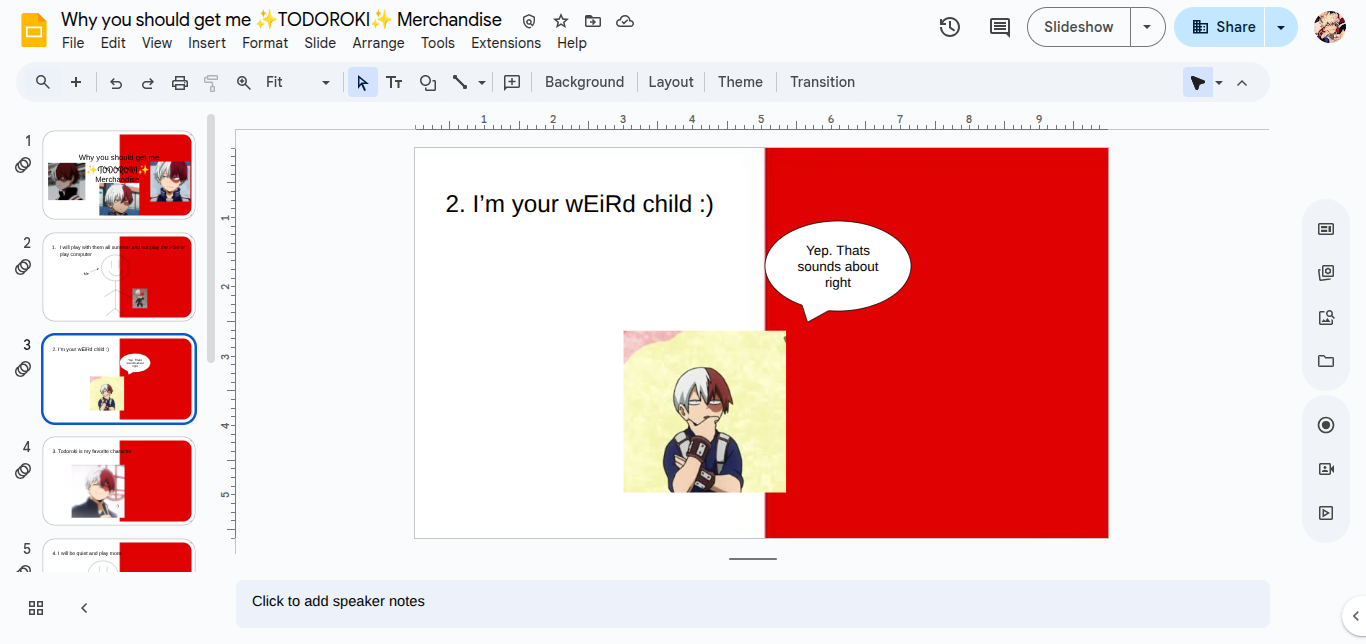Open the Format menu

(265, 43)
